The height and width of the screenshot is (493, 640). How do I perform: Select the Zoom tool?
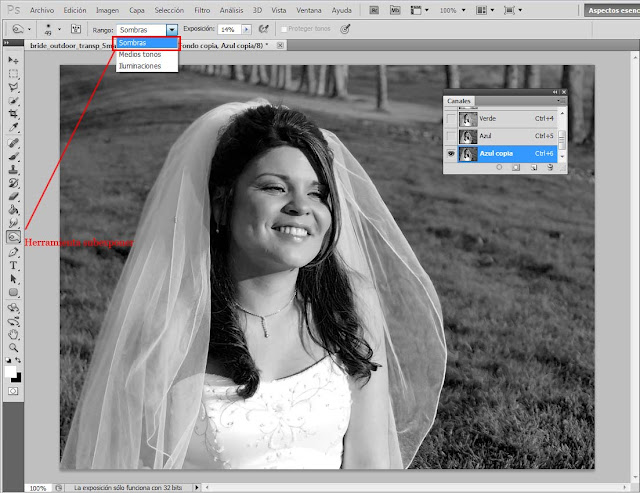coord(13,348)
